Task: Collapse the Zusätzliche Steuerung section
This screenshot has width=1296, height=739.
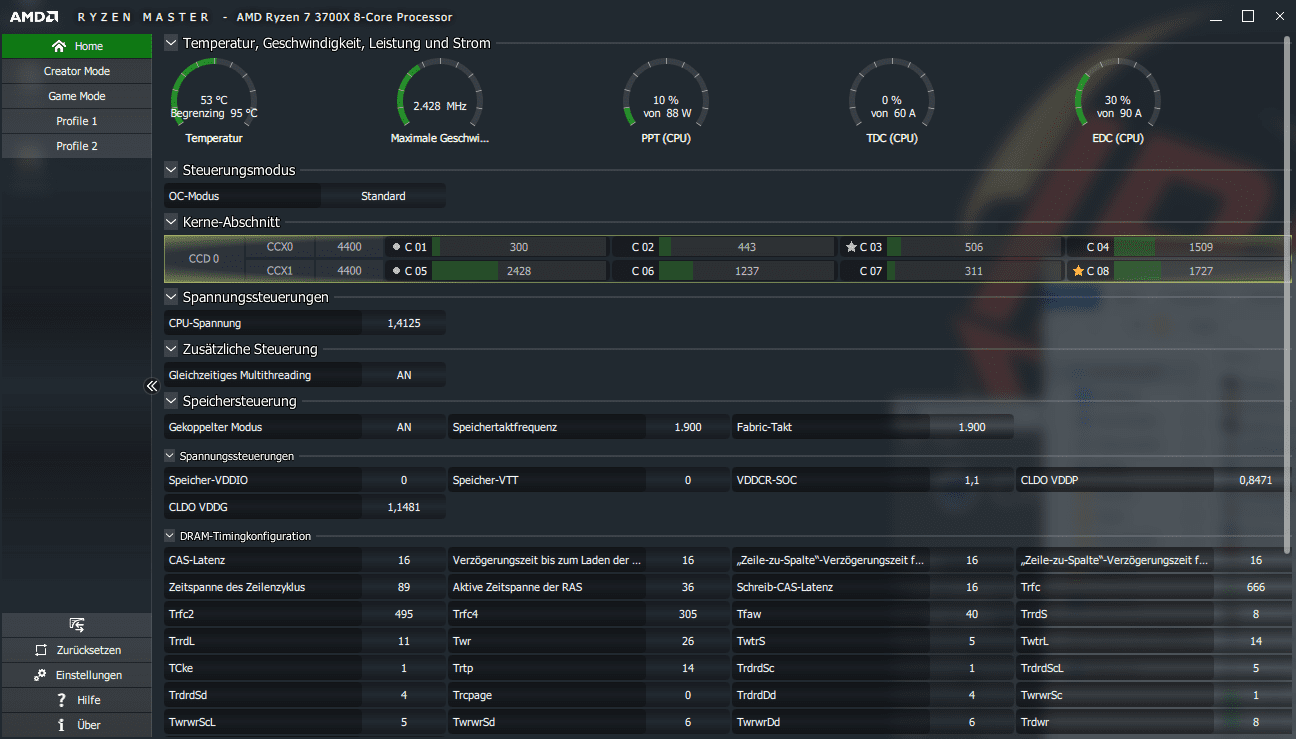Action: 171,349
